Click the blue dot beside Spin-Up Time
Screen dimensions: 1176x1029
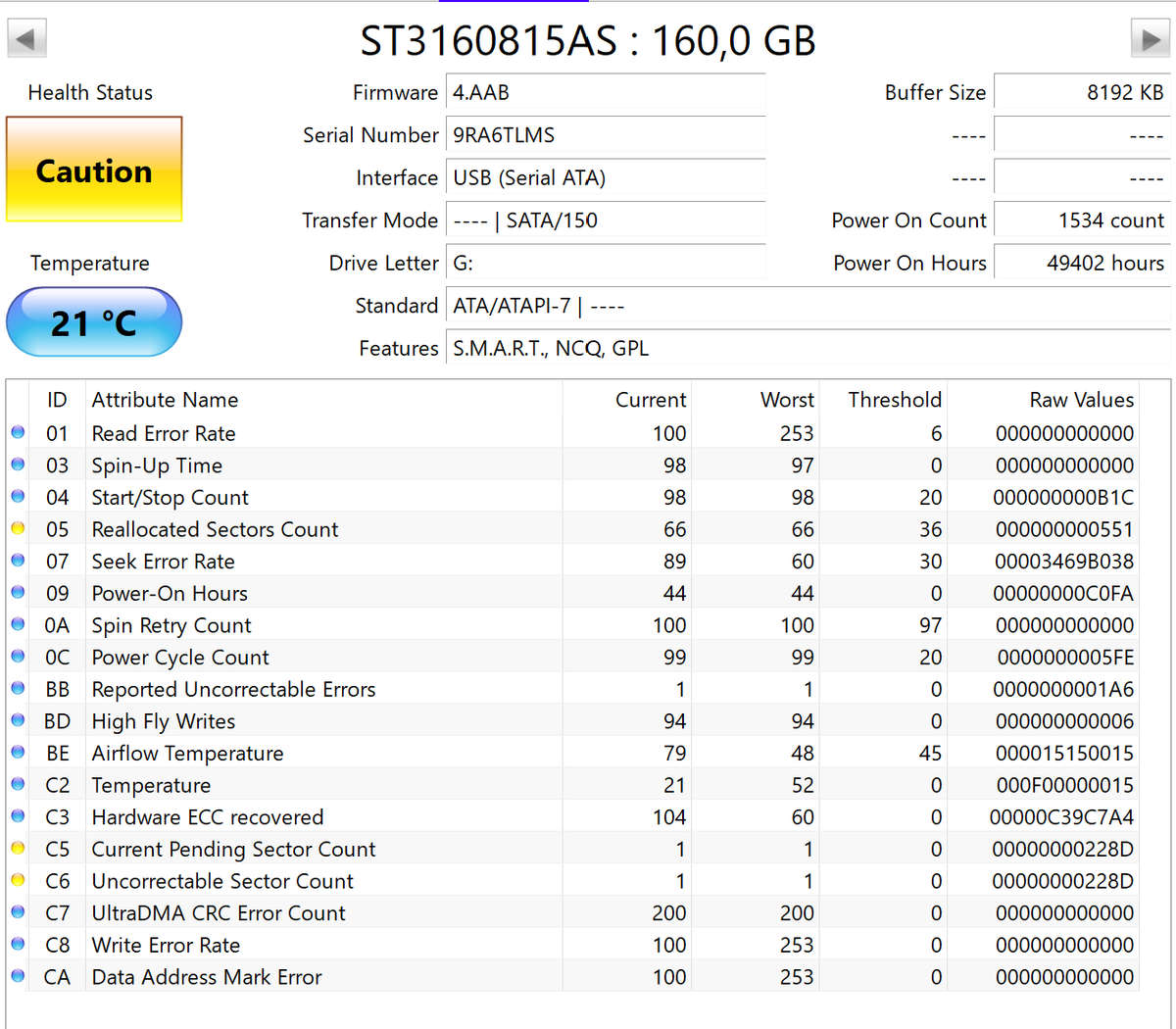(x=18, y=465)
